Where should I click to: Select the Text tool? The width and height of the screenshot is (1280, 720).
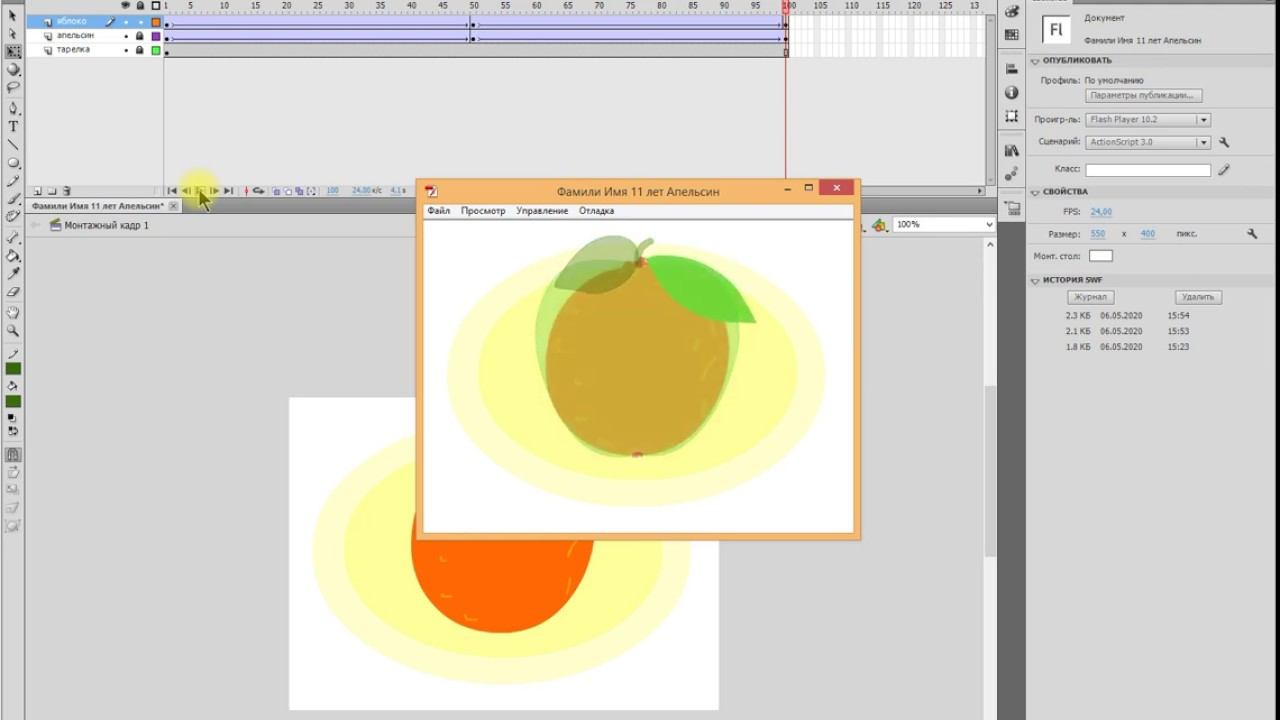pyautogui.click(x=13, y=127)
